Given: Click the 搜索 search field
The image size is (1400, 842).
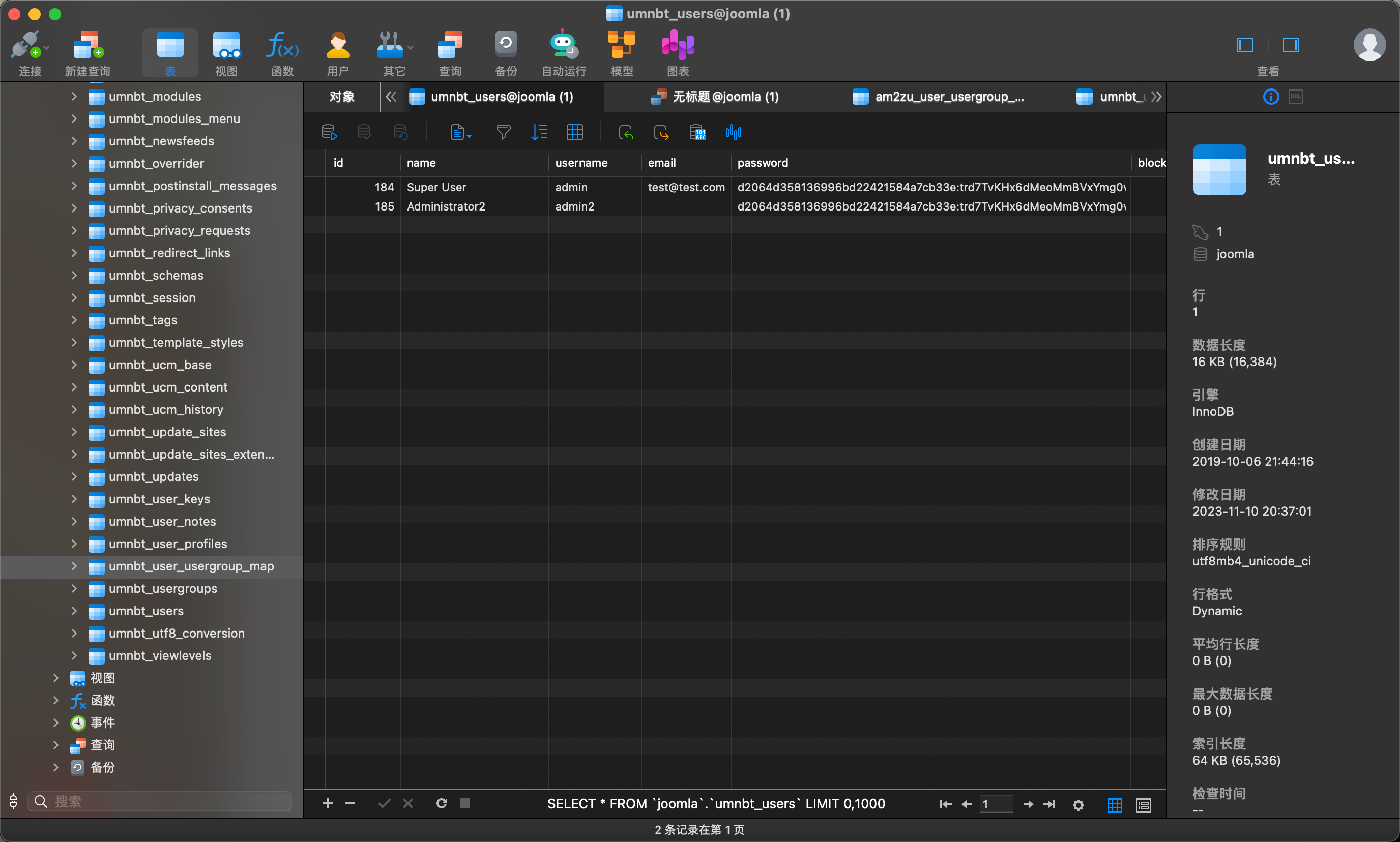Looking at the screenshot, I should (160, 801).
